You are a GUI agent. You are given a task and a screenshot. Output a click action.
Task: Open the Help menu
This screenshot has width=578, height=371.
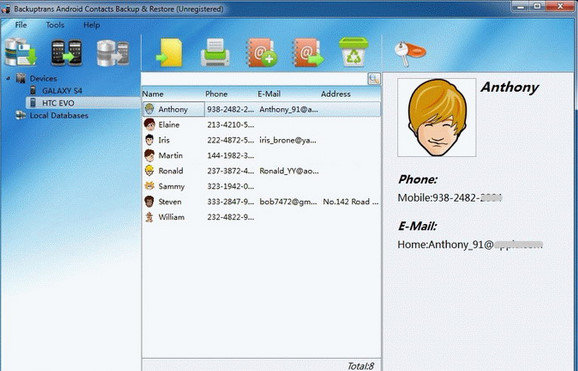(91, 25)
